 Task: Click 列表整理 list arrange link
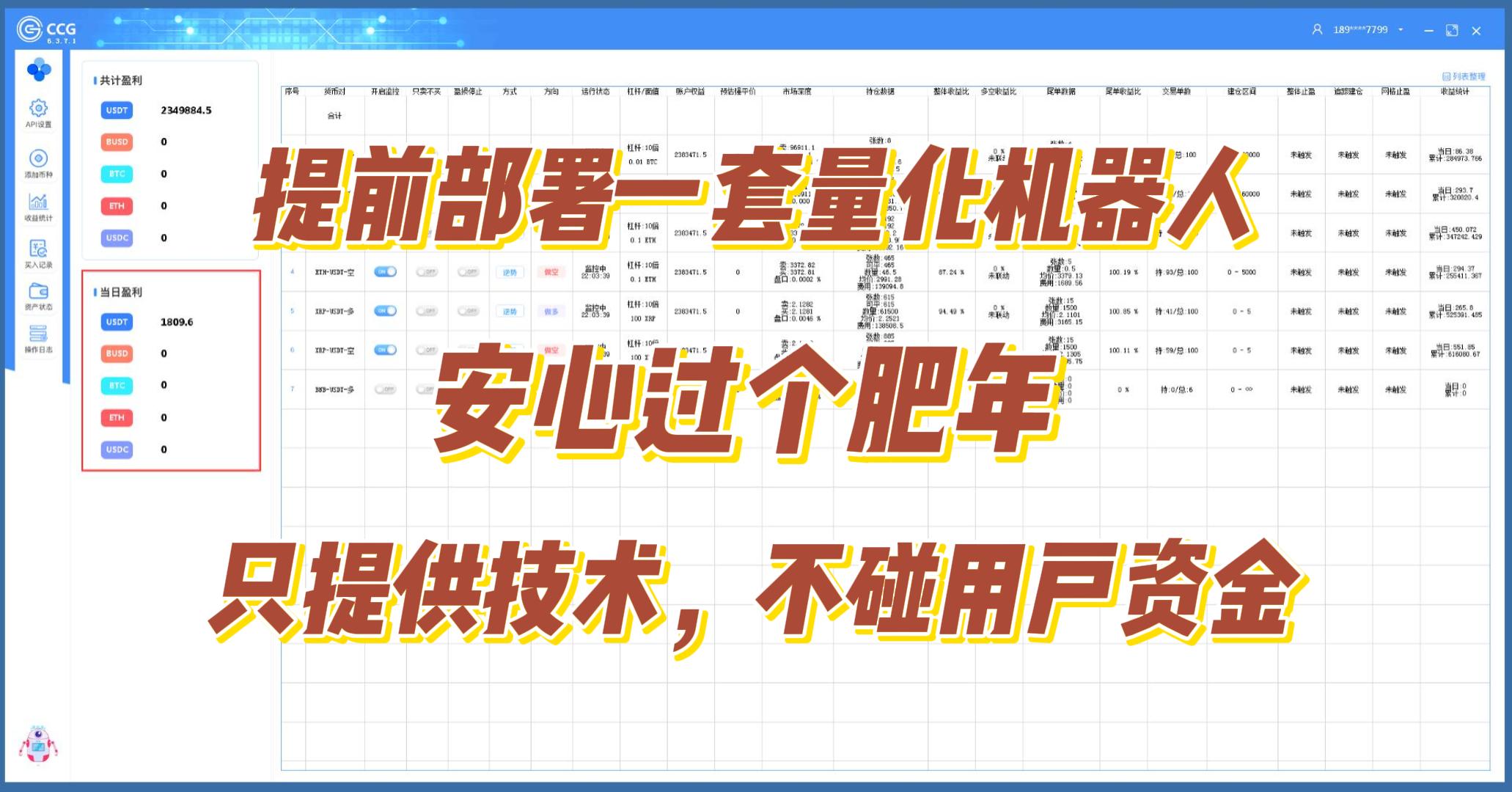1463,76
